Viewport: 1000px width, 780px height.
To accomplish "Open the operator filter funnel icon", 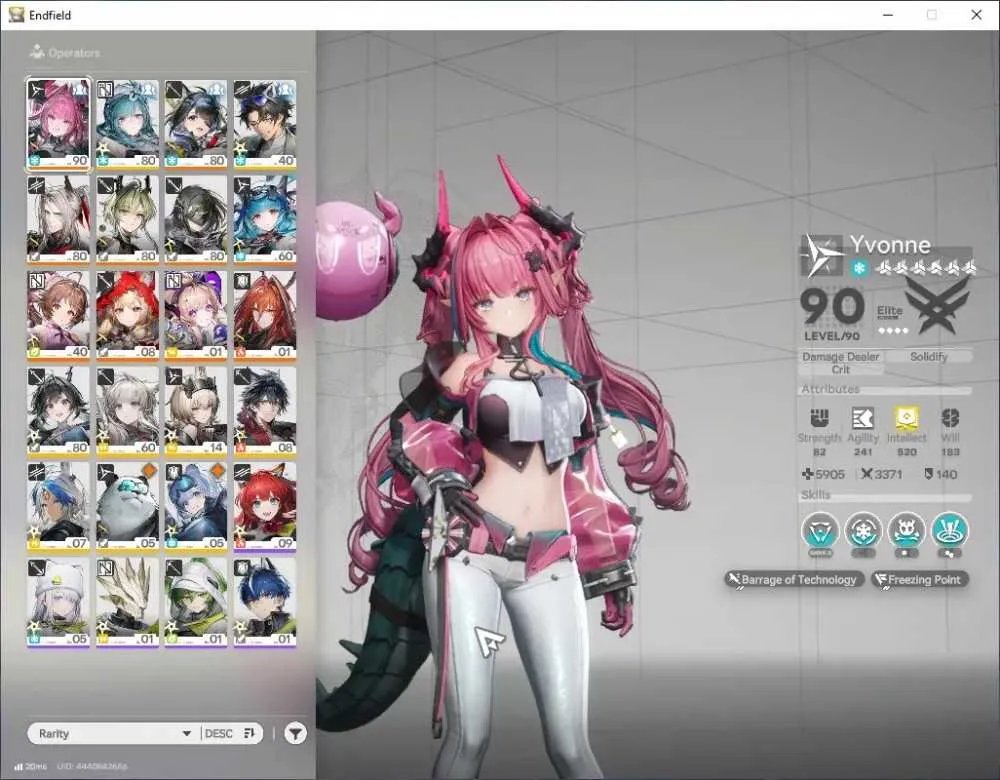I will [x=295, y=733].
